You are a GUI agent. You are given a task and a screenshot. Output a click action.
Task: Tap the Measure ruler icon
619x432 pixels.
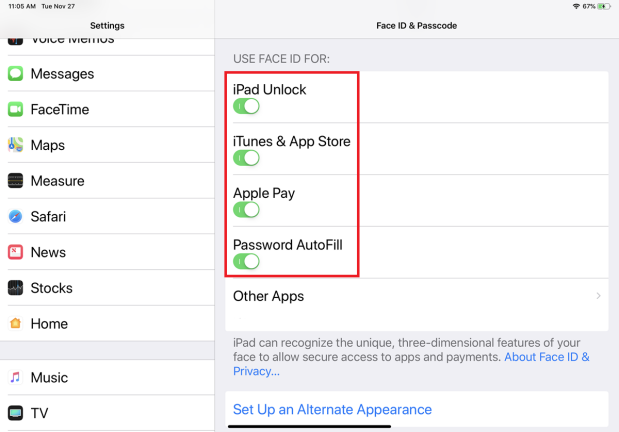[15, 181]
